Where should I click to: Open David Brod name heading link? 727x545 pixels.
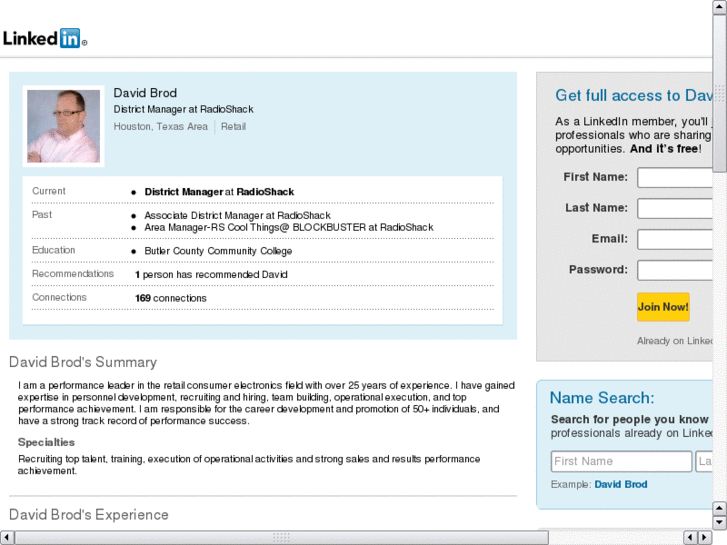click(x=145, y=93)
